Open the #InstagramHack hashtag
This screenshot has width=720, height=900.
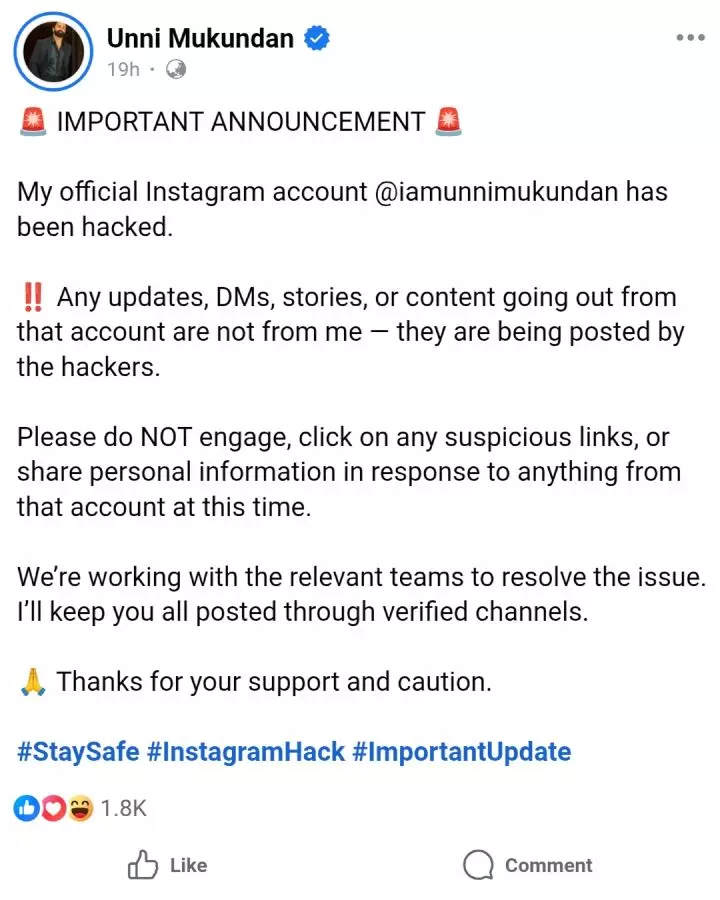[245, 751]
